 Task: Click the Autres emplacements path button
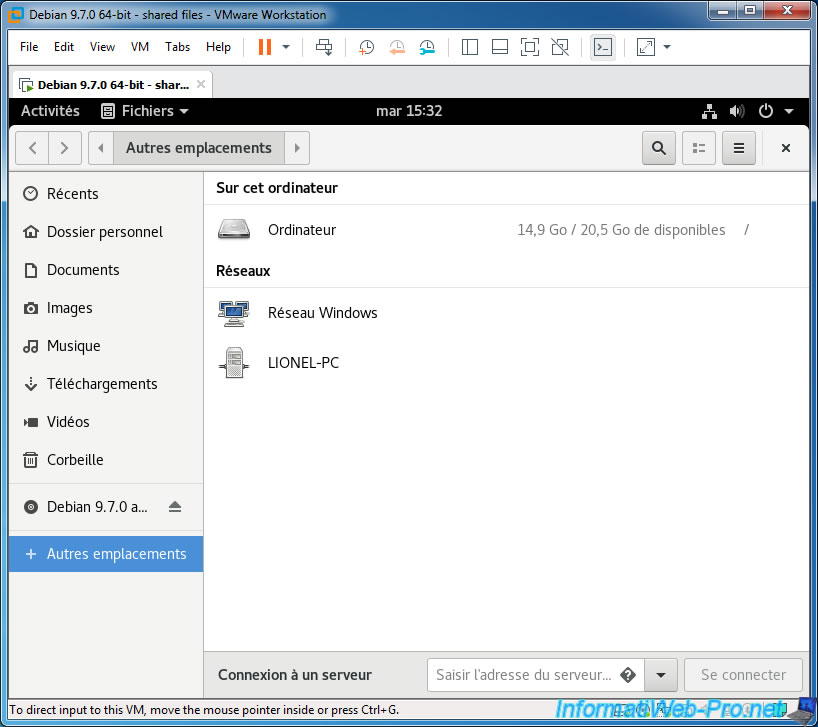click(x=199, y=148)
